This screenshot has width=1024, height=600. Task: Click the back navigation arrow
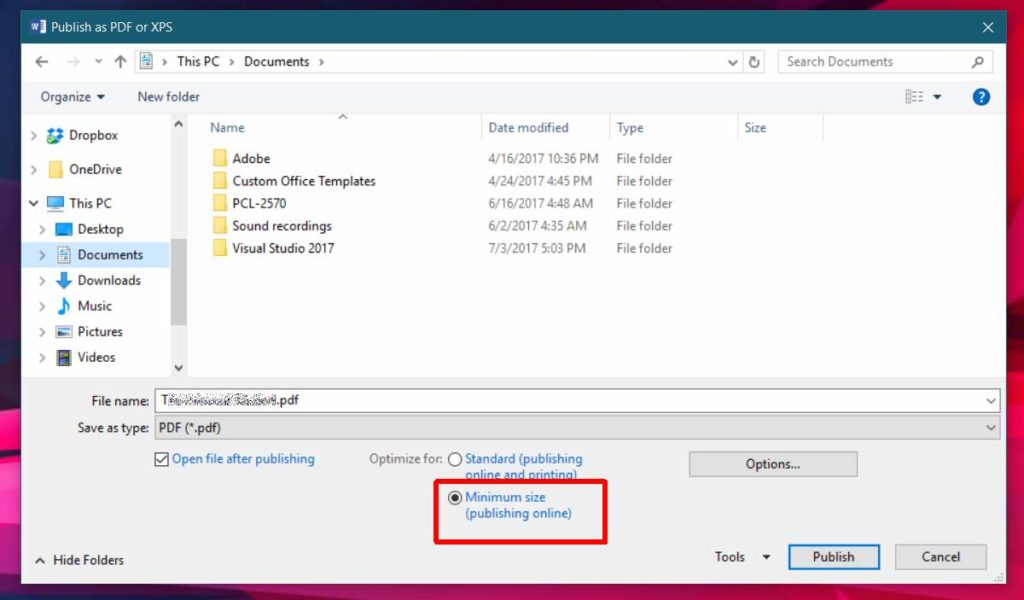[41, 61]
